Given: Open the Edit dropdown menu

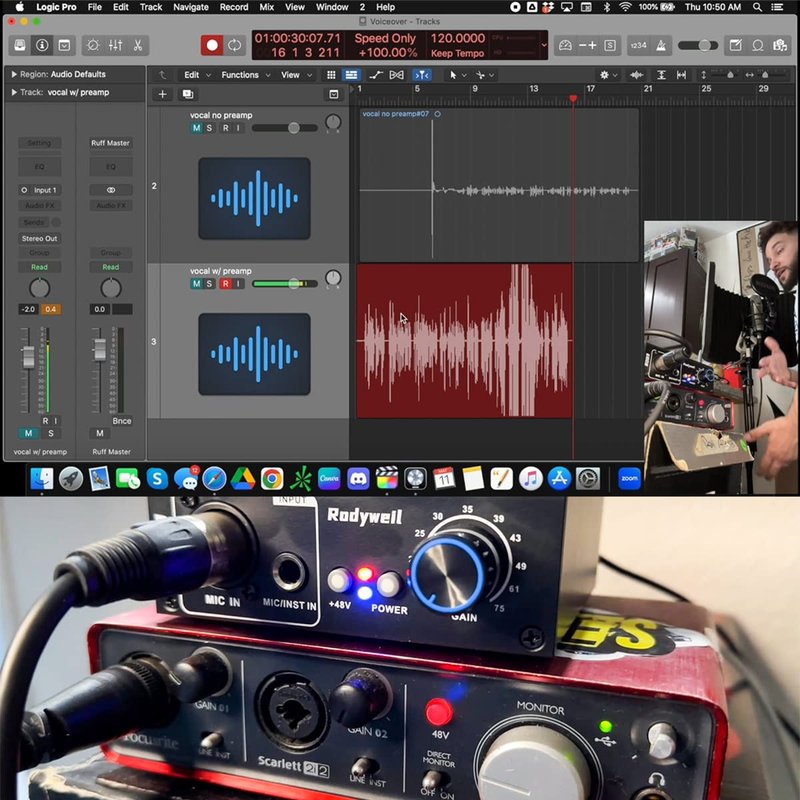Looking at the screenshot, I should [x=197, y=75].
